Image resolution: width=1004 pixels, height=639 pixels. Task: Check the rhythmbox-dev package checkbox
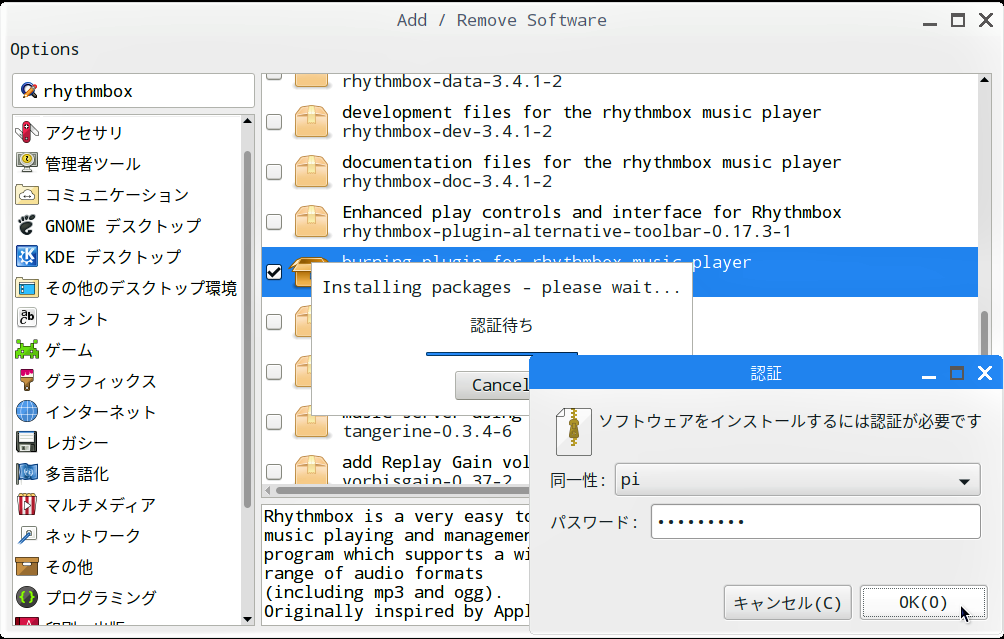274,122
